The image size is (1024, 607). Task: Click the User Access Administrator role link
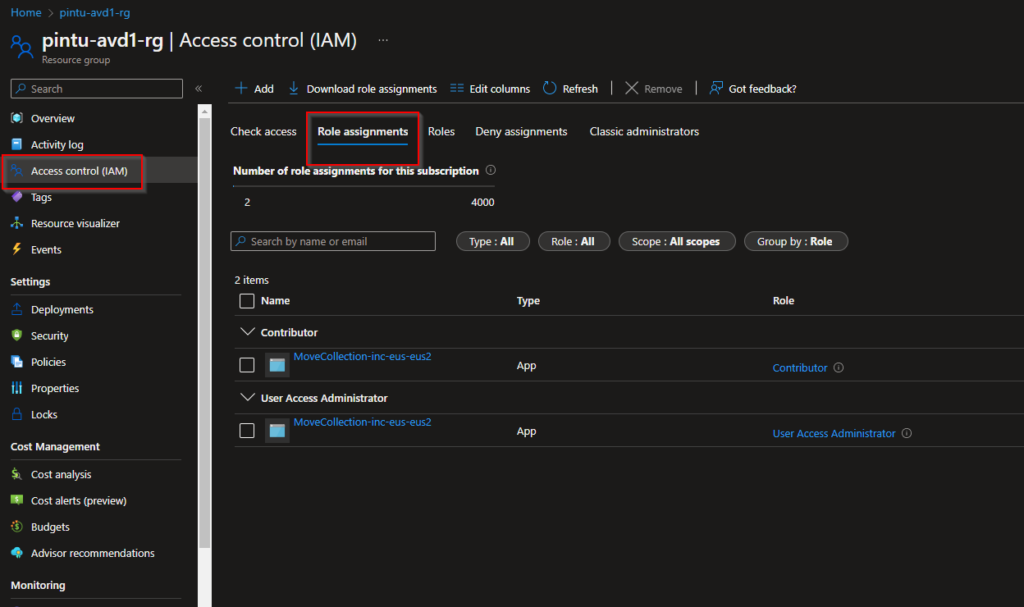833,433
